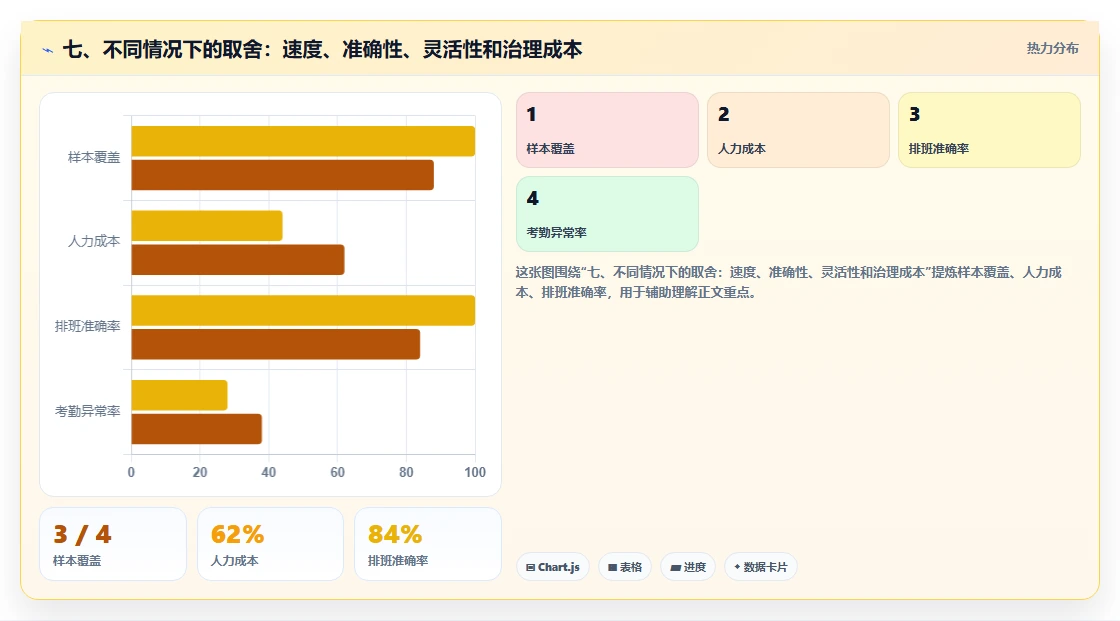This screenshot has height=621, width=1120.
Task: Click the section title about 取舍
Action: click(323, 49)
